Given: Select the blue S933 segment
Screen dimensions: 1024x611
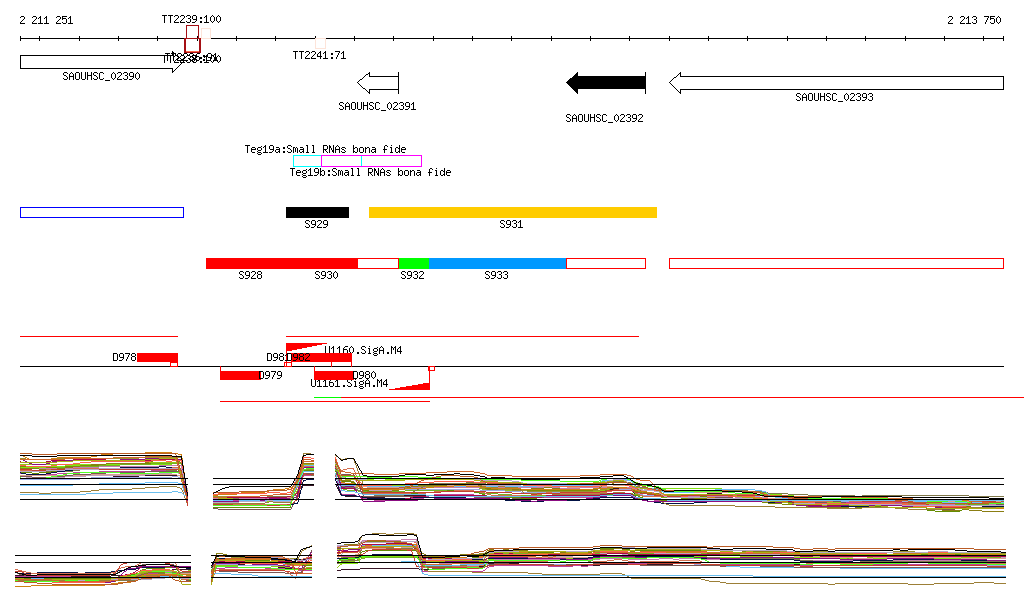Looking at the screenshot, I should pyautogui.click(x=498, y=264).
